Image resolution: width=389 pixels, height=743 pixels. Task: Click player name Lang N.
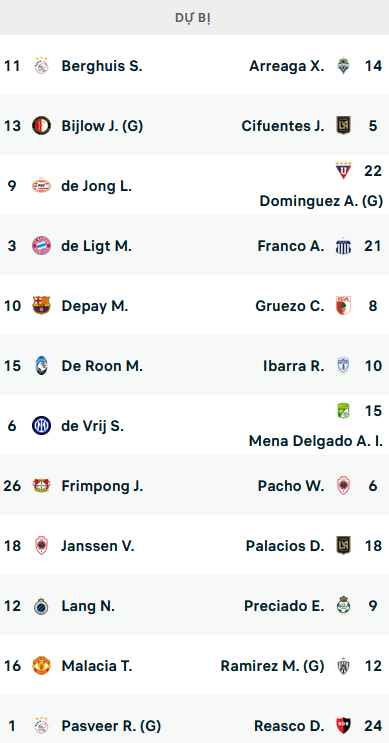pyautogui.click(x=88, y=606)
